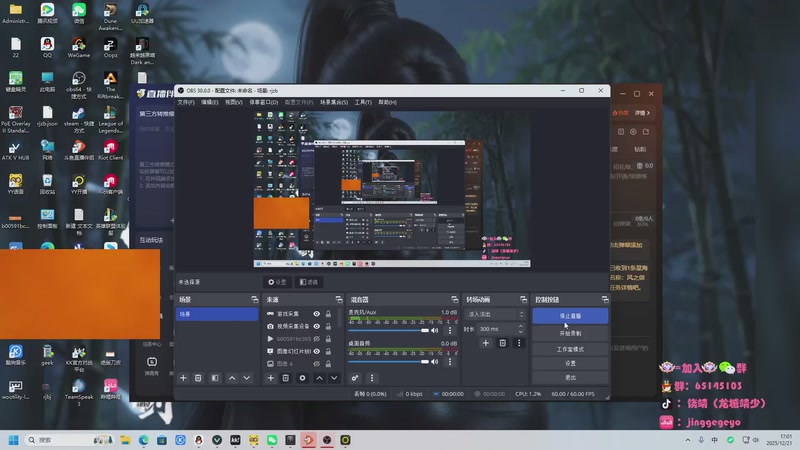Mute the 麦克风/Aux speaker icon
The width and height of the screenshot is (800, 450).
[x=435, y=331]
